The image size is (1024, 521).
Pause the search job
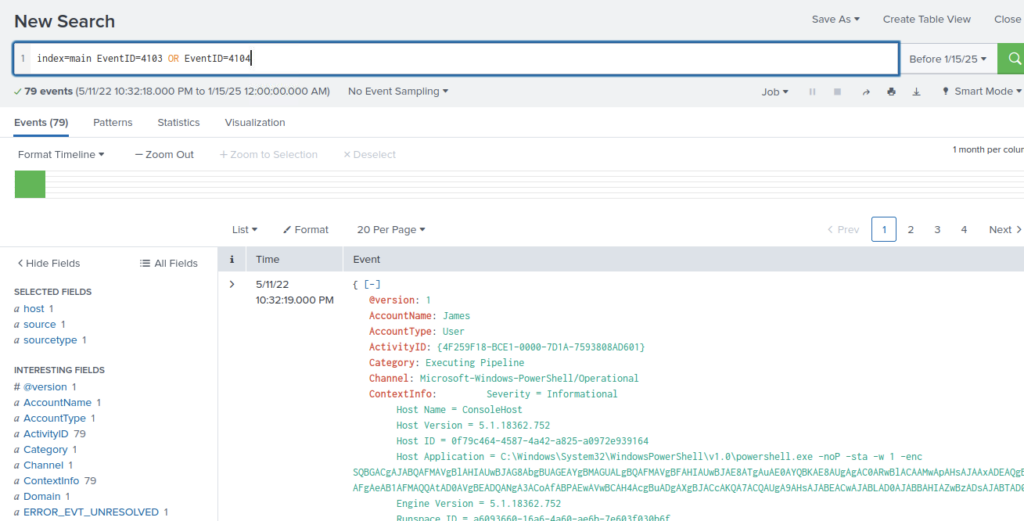pos(812,92)
